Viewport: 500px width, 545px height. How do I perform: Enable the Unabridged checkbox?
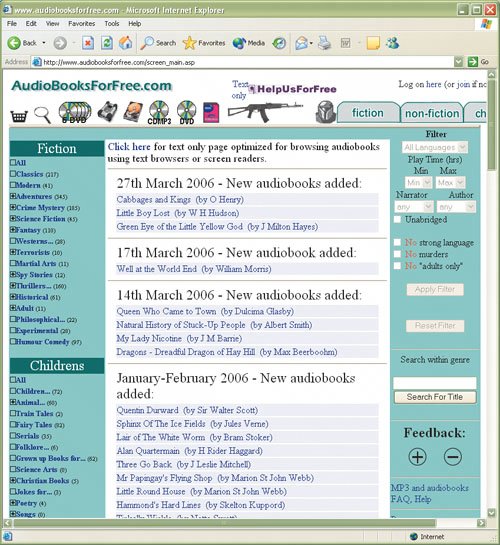coord(397,219)
